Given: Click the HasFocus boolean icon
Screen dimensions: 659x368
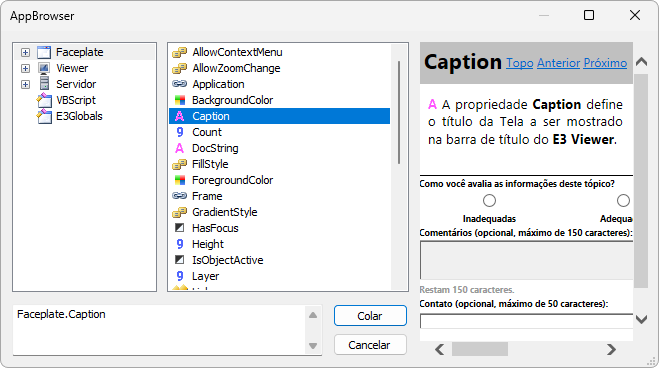Looking at the screenshot, I should click(x=179, y=228).
